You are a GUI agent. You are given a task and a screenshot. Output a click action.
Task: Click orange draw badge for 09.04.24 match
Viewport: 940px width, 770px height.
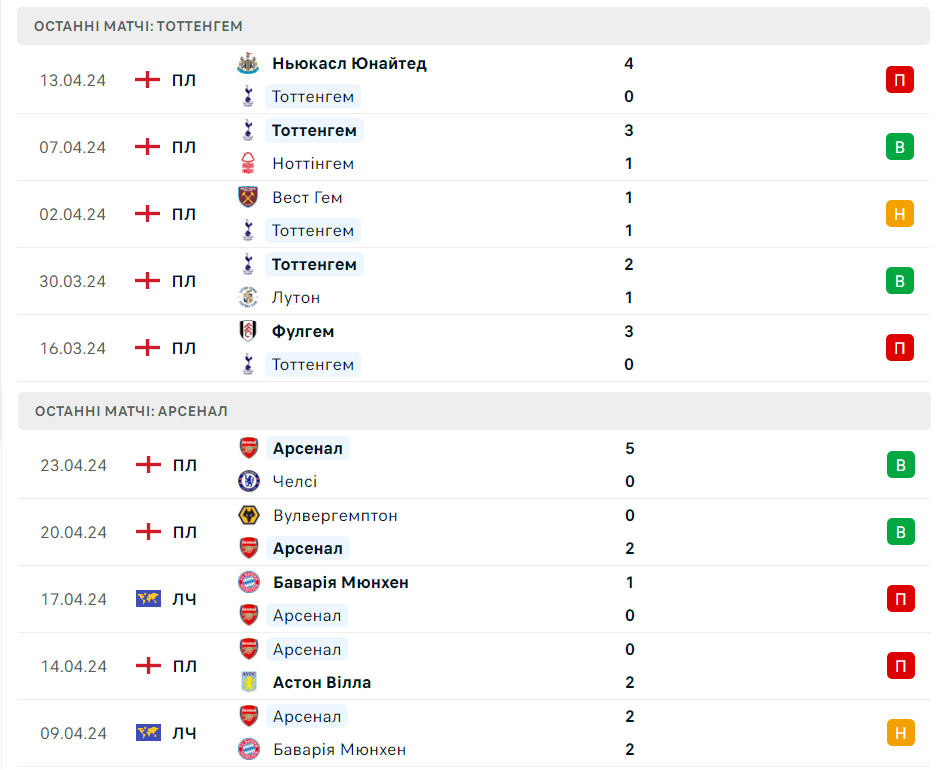point(900,733)
